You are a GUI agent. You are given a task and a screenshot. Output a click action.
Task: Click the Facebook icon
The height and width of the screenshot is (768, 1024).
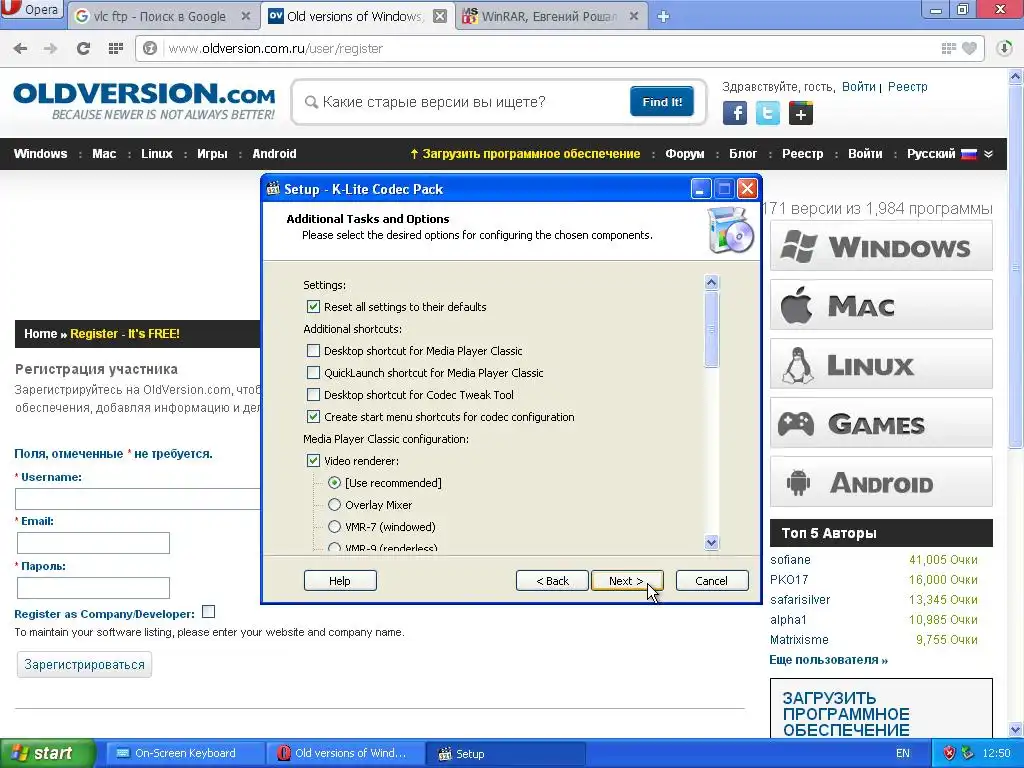point(735,114)
